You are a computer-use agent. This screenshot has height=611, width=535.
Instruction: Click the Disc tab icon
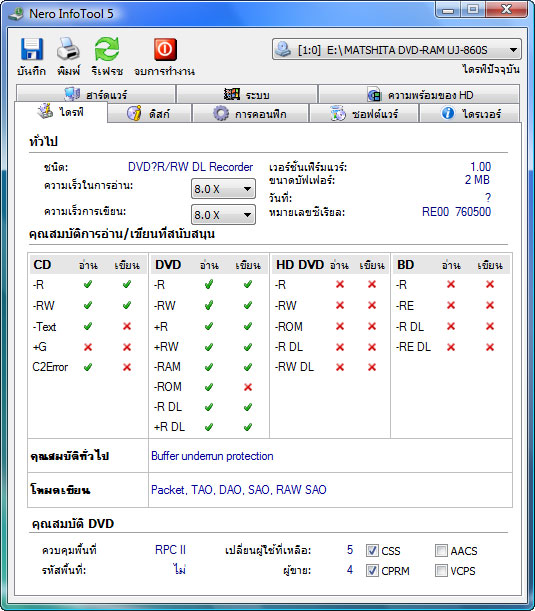[134, 113]
